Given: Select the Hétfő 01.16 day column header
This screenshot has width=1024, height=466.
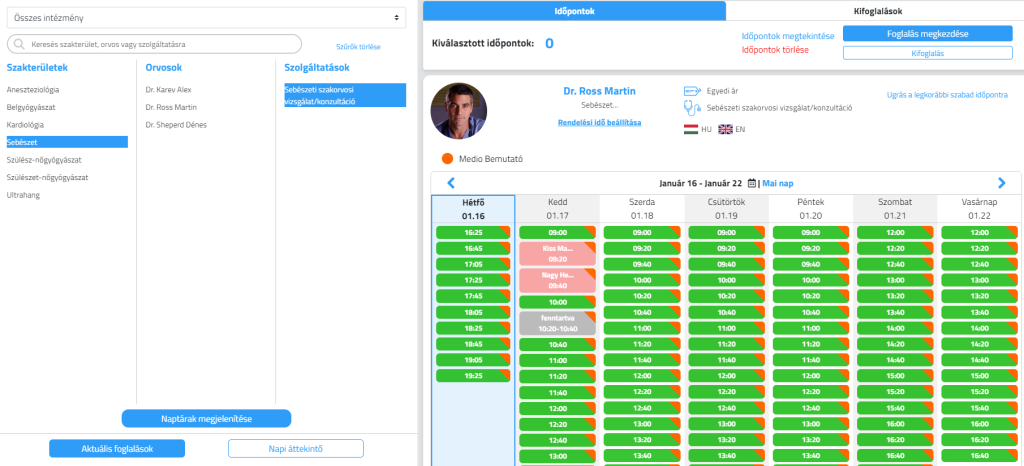Looking at the screenshot, I should [x=473, y=209].
